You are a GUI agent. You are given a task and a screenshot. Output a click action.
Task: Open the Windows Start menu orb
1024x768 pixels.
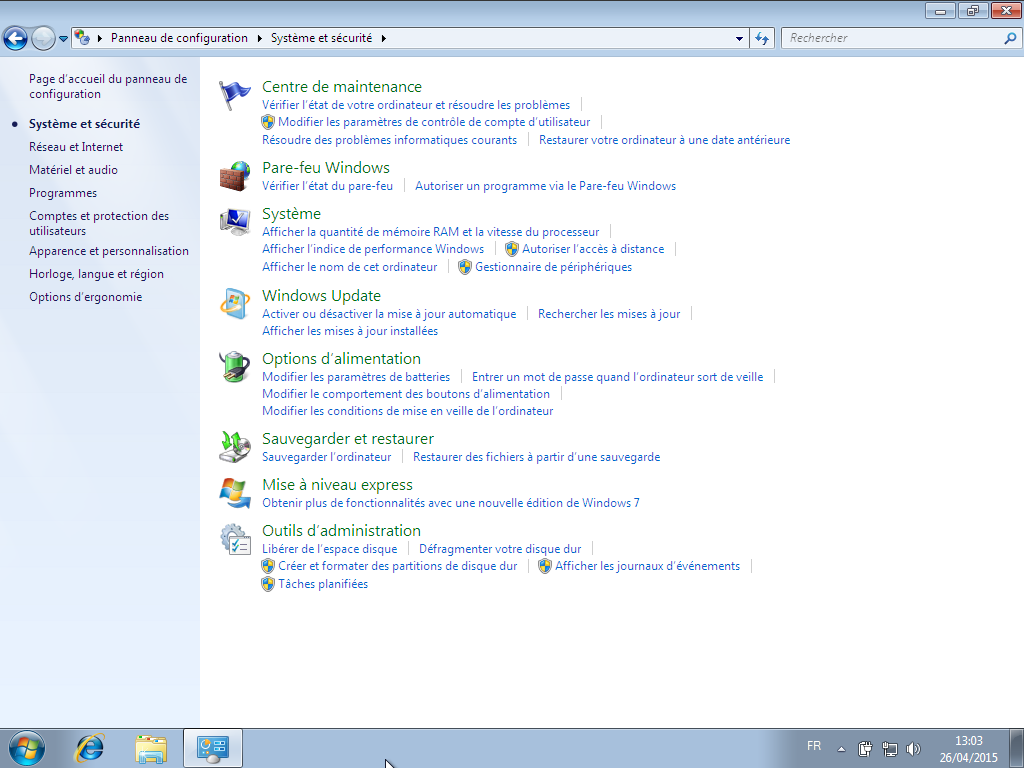point(27,748)
